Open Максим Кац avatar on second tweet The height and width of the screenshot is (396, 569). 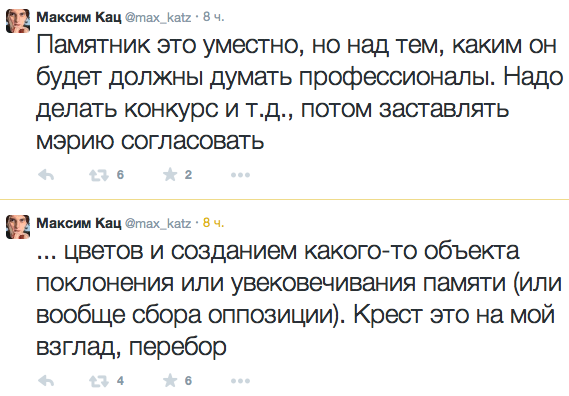coord(18,227)
